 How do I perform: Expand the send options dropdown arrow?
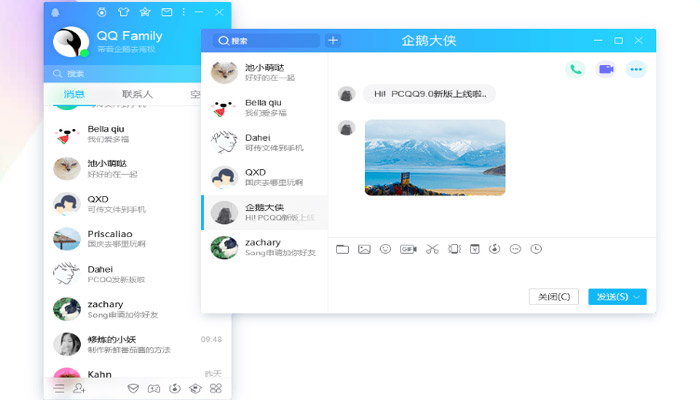click(x=638, y=297)
